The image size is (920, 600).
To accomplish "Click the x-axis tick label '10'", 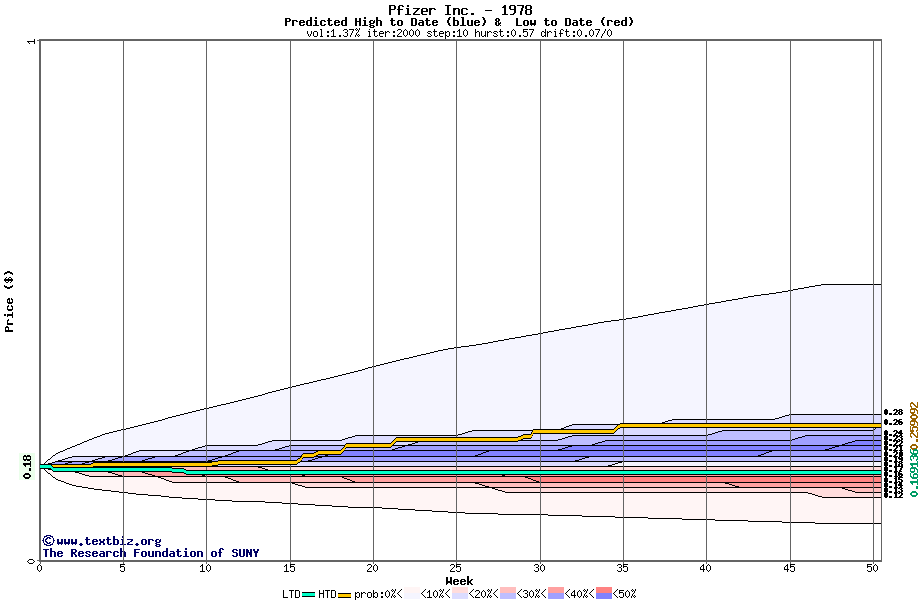I will (205, 568).
